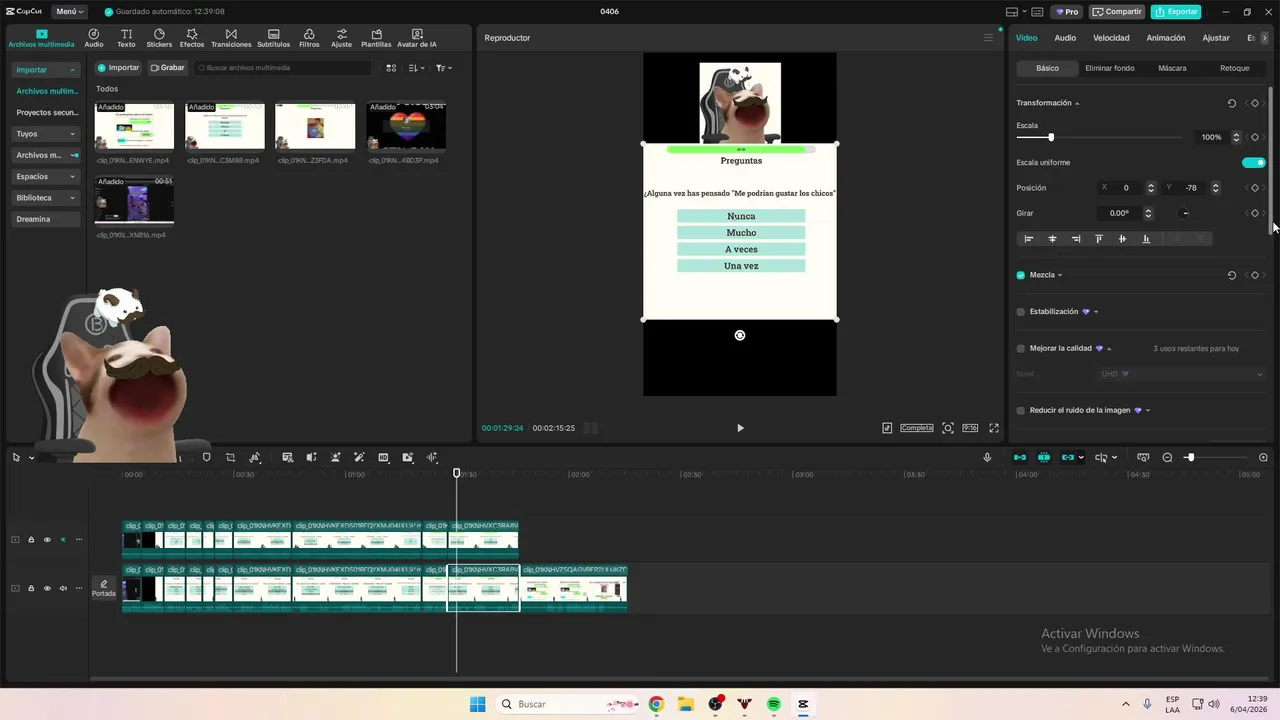Select the Máscara subtab
This screenshot has width=1280, height=720.
pos(1172,68)
